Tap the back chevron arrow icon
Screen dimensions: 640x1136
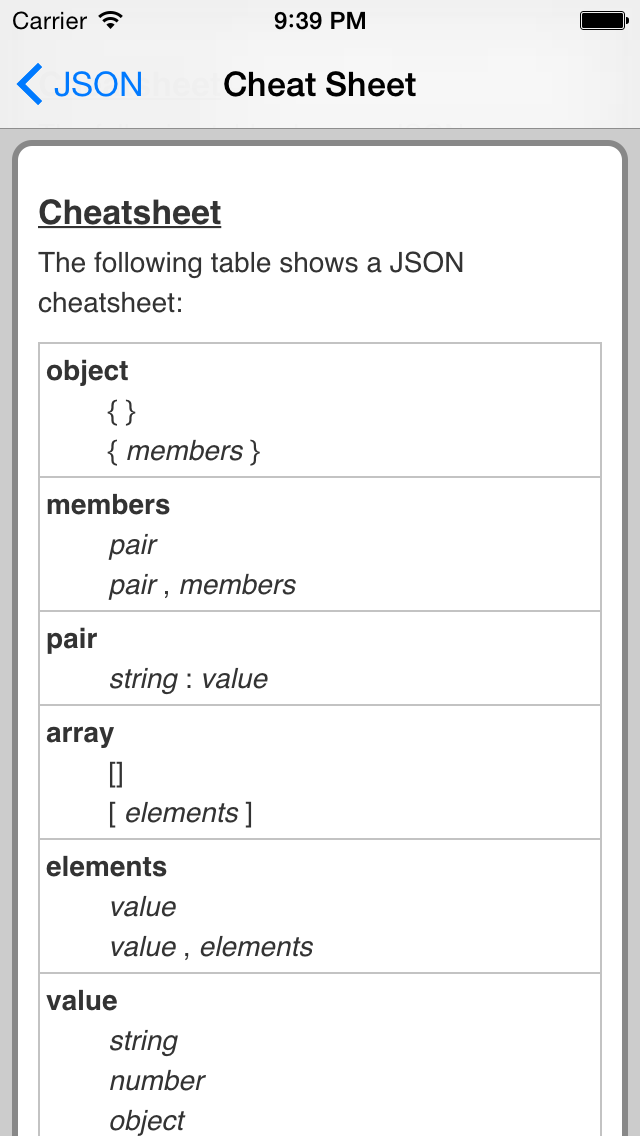coord(30,84)
